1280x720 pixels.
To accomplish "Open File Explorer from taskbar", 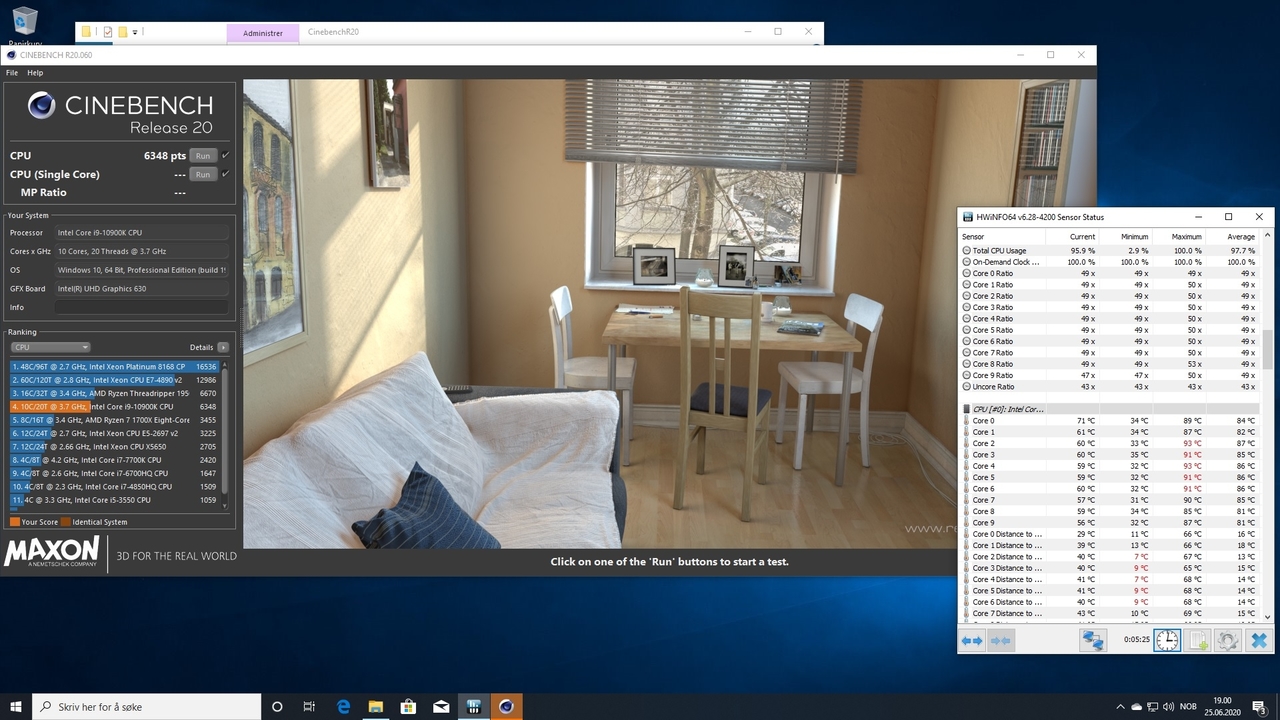I will click(x=375, y=706).
